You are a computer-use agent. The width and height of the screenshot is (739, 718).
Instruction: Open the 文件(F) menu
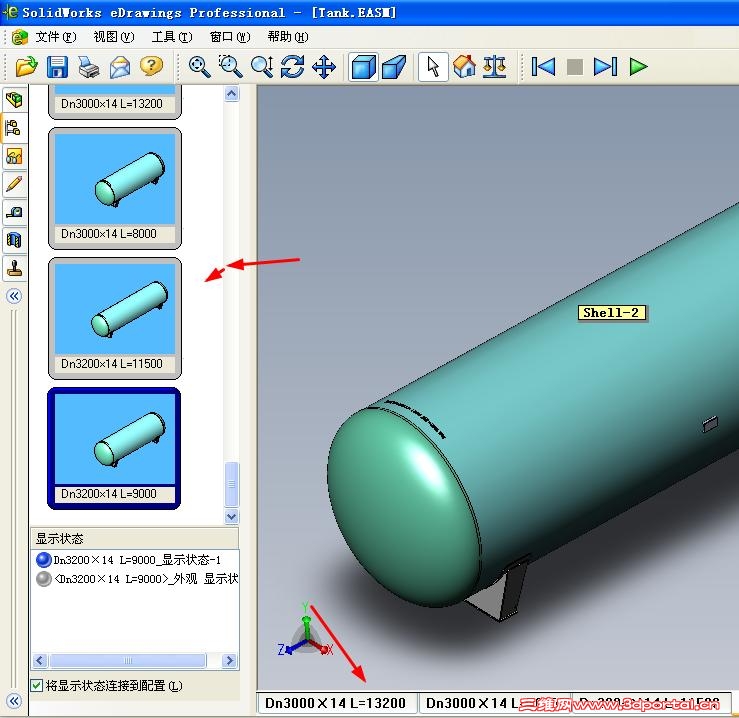[x=56, y=37]
